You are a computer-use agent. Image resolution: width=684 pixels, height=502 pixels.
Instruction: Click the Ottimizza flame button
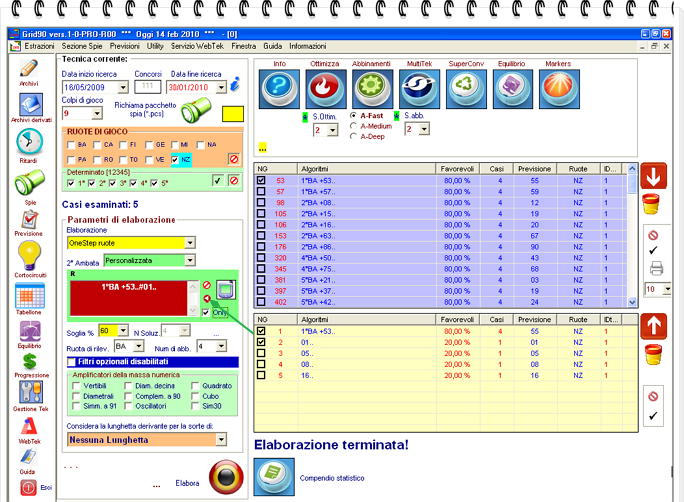tap(326, 89)
